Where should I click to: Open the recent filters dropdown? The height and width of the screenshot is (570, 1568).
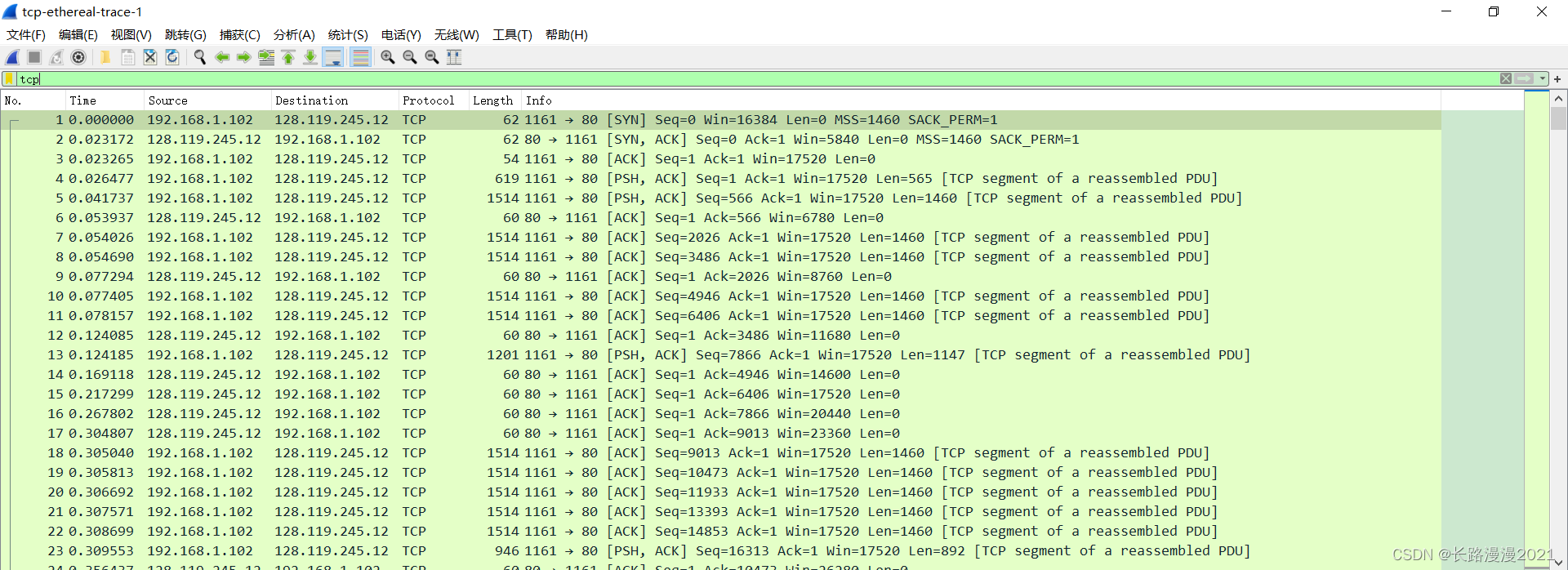pyautogui.click(x=1543, y=79)
